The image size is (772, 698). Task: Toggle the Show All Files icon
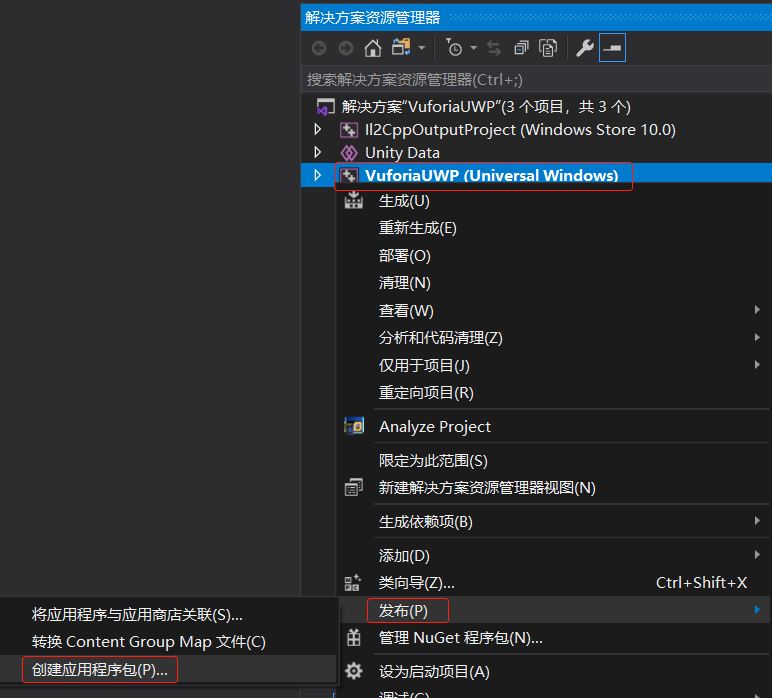tap(548, 48)
